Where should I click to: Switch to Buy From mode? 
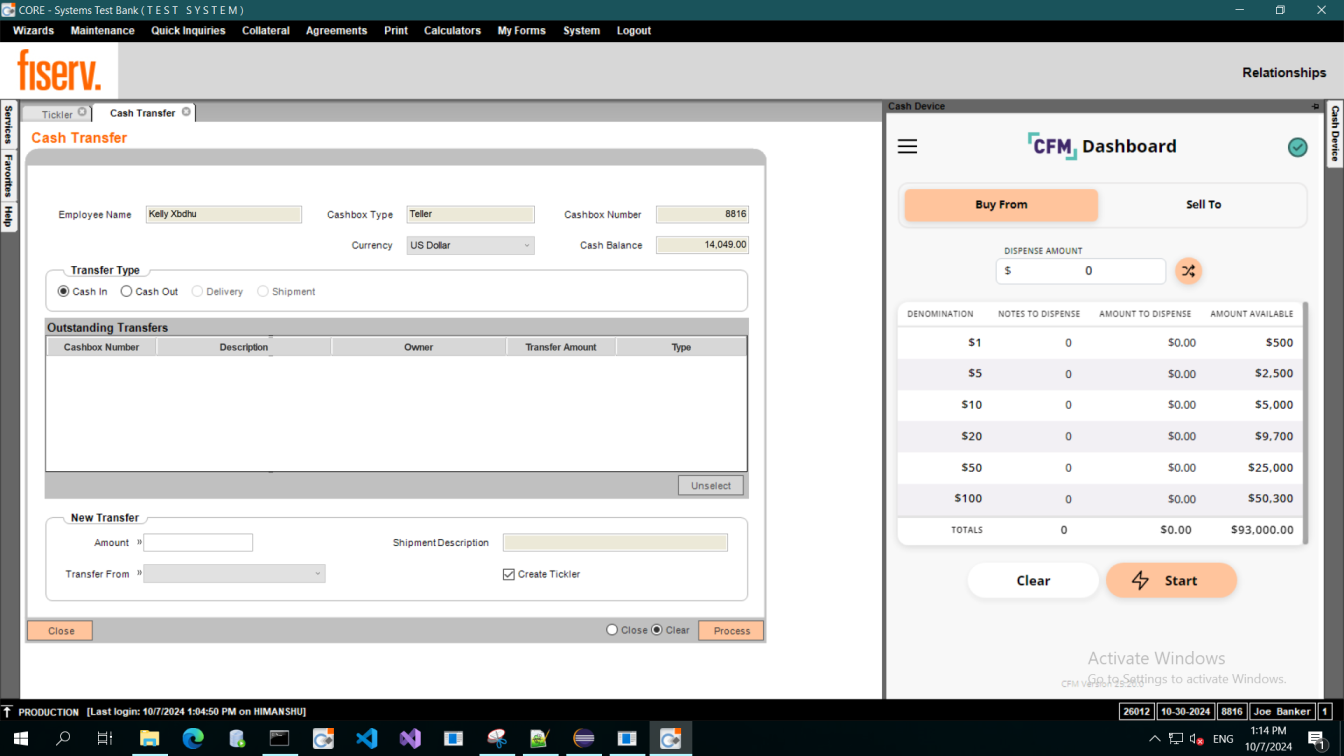1001,205
